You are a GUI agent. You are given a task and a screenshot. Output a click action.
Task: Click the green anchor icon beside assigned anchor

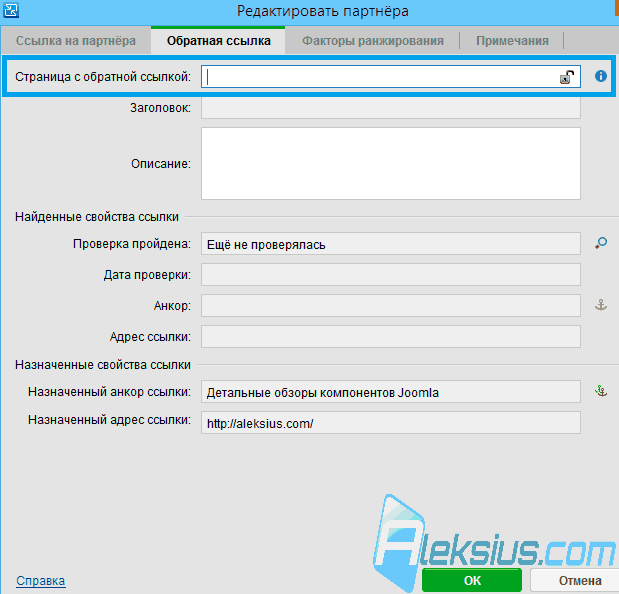coord(601,391)
